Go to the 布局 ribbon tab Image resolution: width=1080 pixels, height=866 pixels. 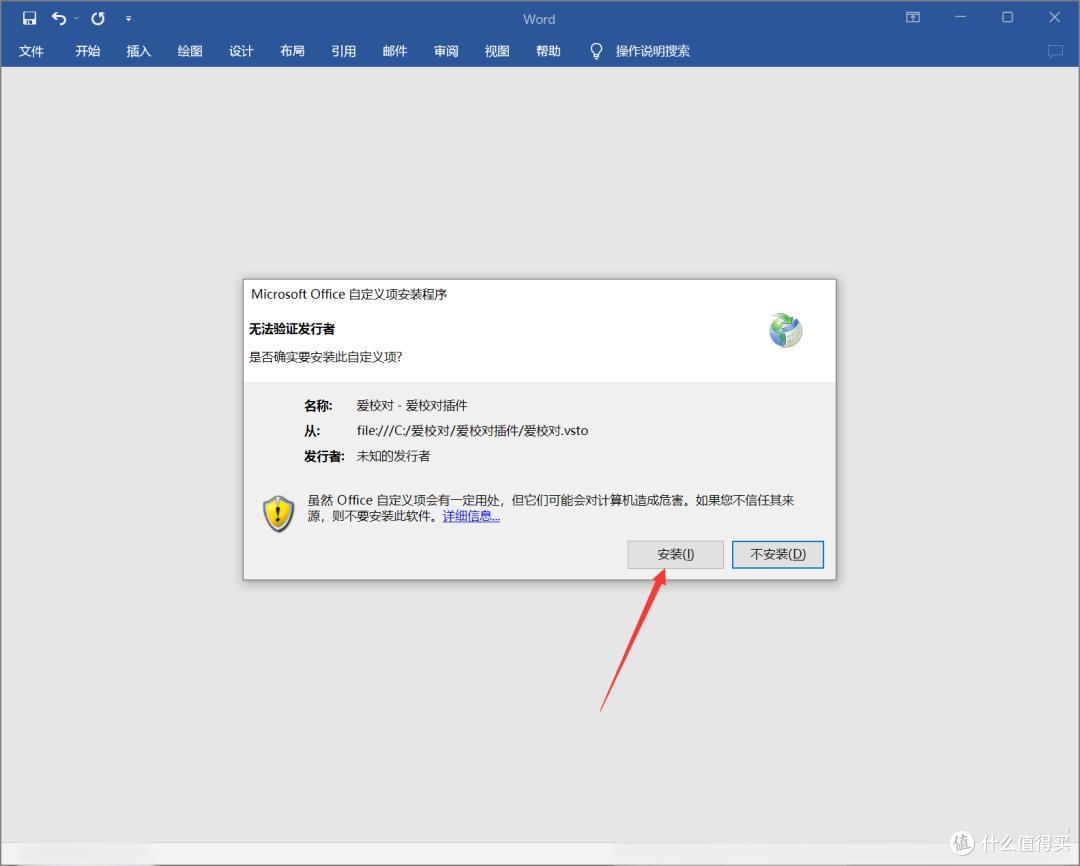292,51
